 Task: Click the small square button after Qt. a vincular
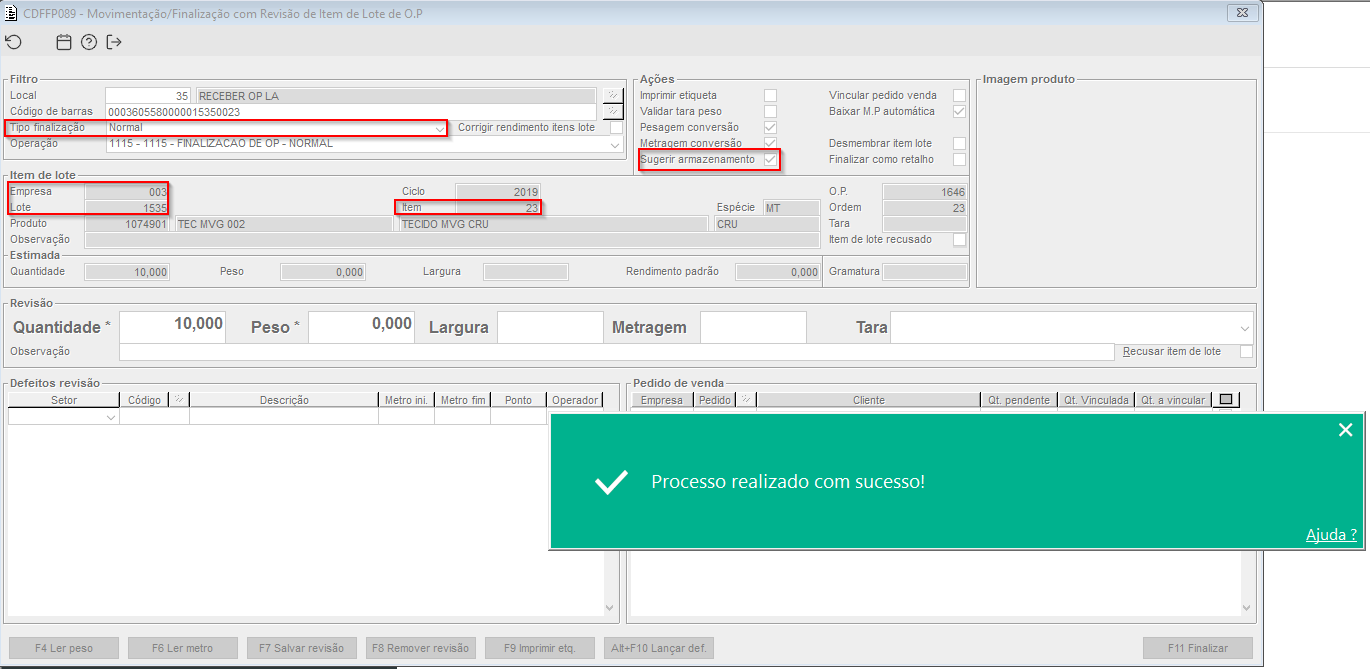[1227, 400]
